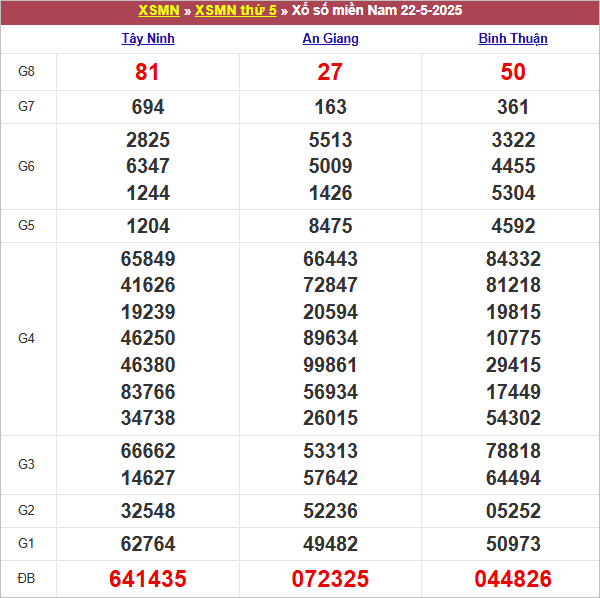Screen dimensions: 600x598
Task: Click G3 number 66662
Action: 148,451
